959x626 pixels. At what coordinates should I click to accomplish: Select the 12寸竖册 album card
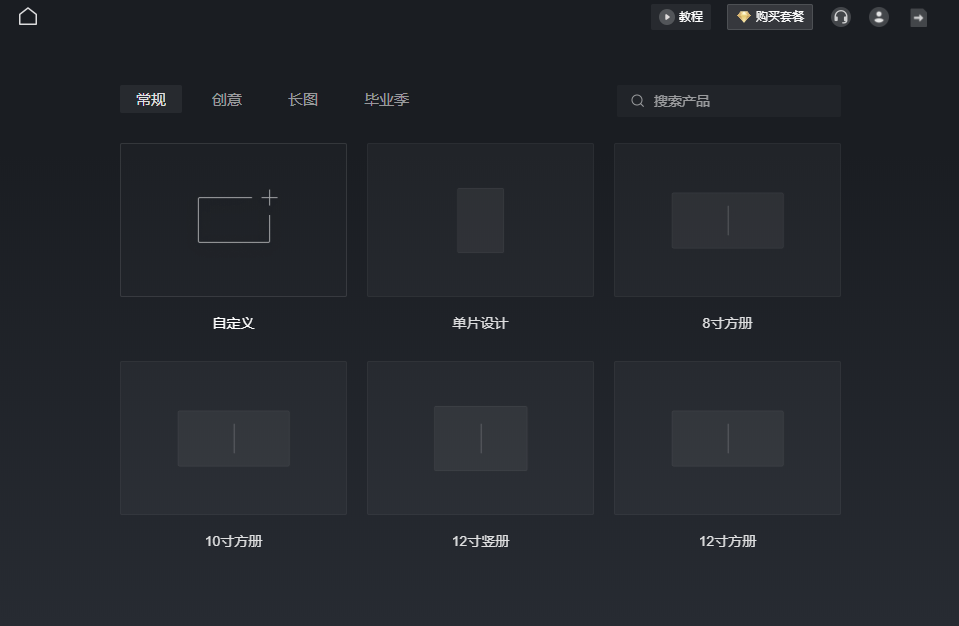[x=480, y=438]
